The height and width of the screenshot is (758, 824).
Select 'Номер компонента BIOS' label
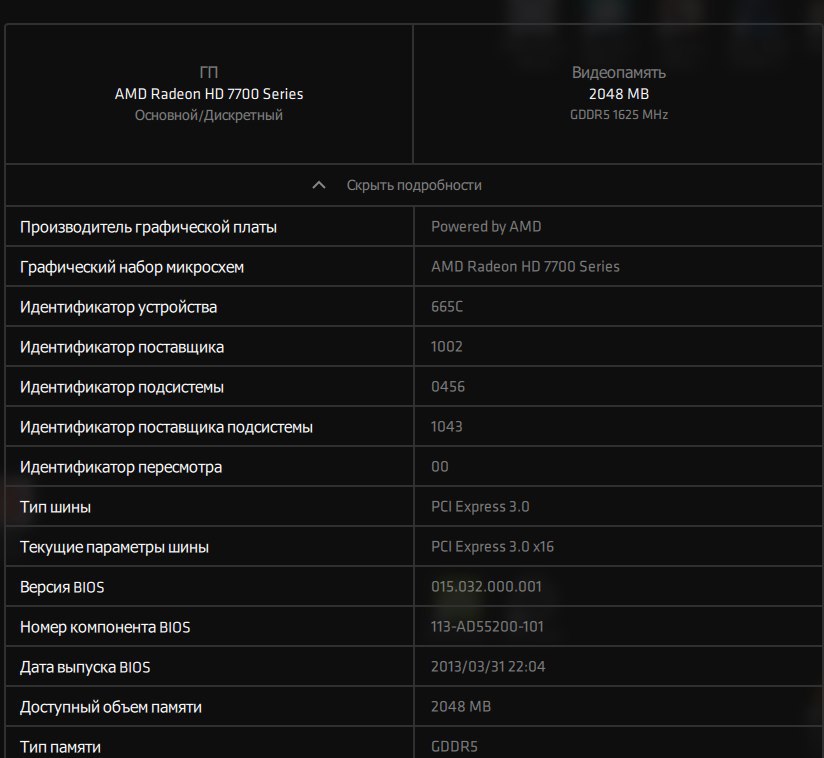pyautogui.click(x=105, y=627)
